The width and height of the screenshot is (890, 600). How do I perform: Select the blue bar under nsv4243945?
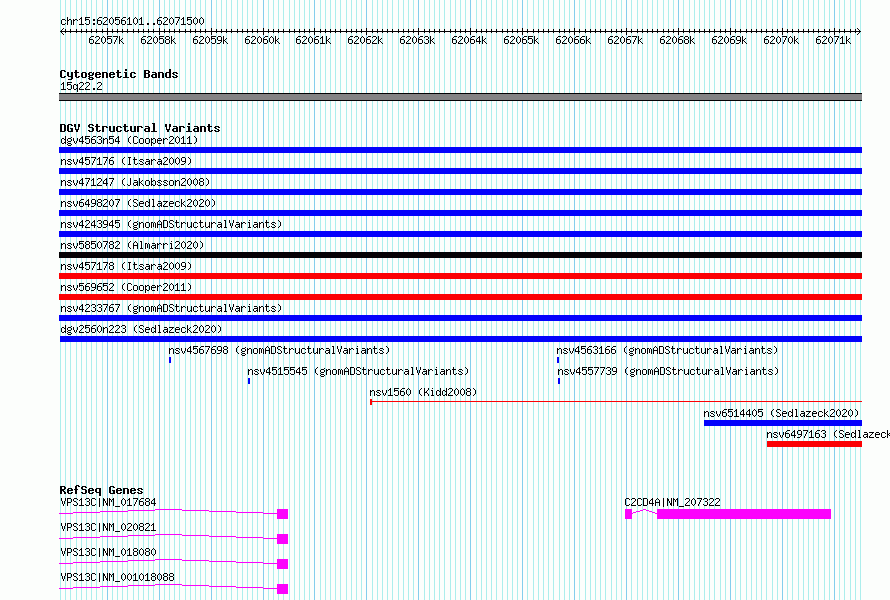click(x=460, y=234)
